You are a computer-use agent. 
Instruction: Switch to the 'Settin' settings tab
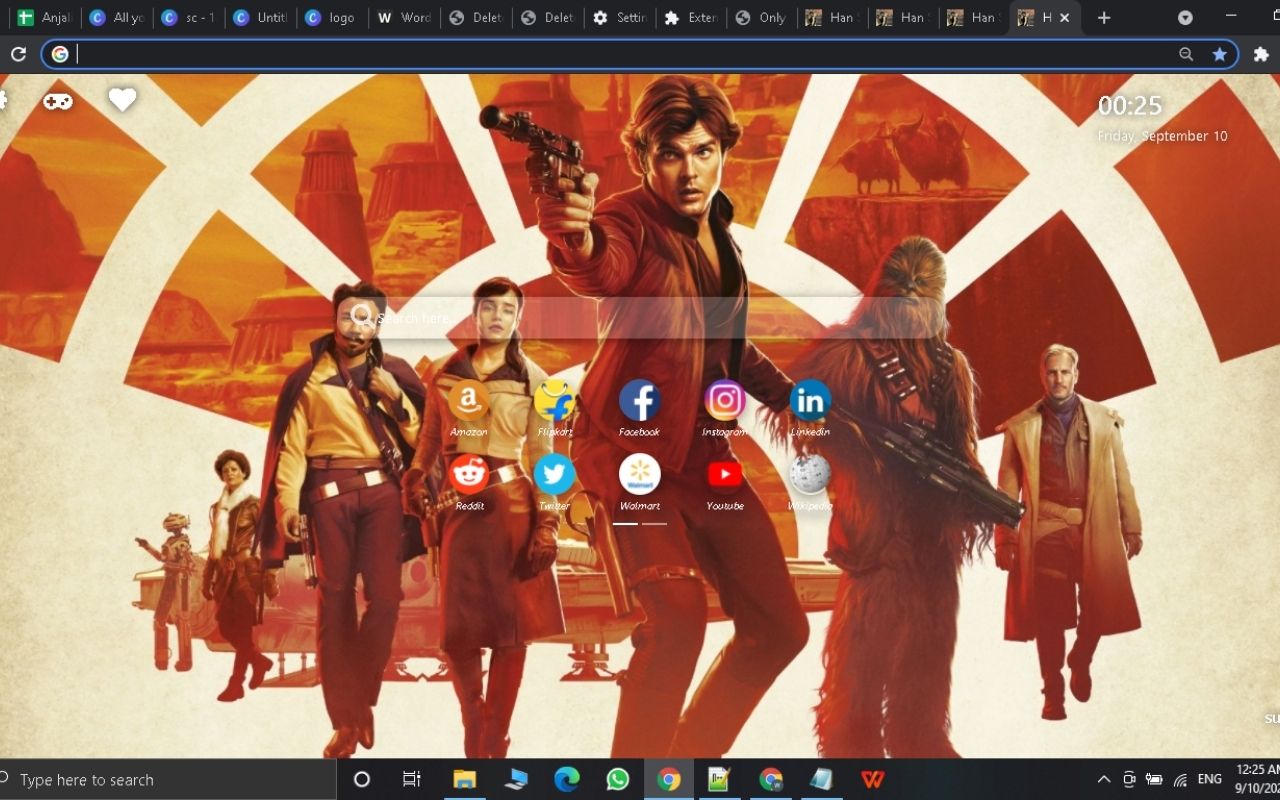tap(621, 18)
